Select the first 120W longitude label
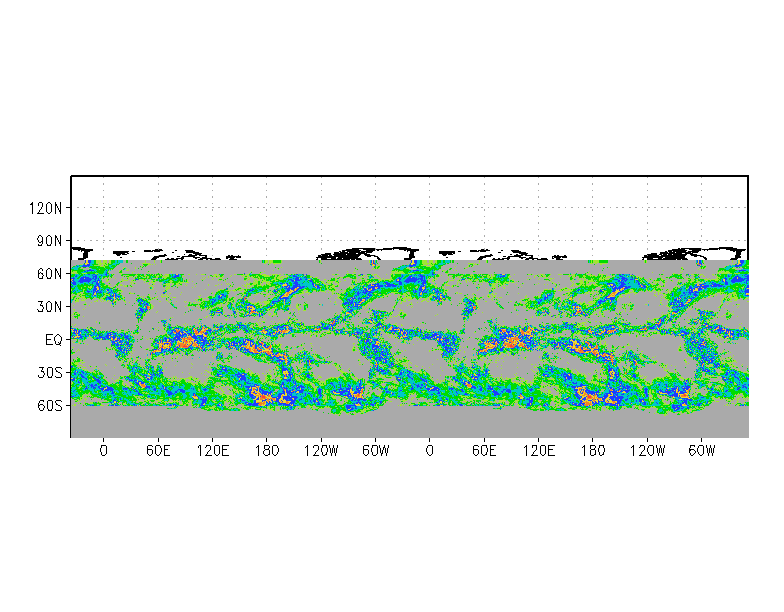This screenshot has width=784, height=612. point(321,451)
